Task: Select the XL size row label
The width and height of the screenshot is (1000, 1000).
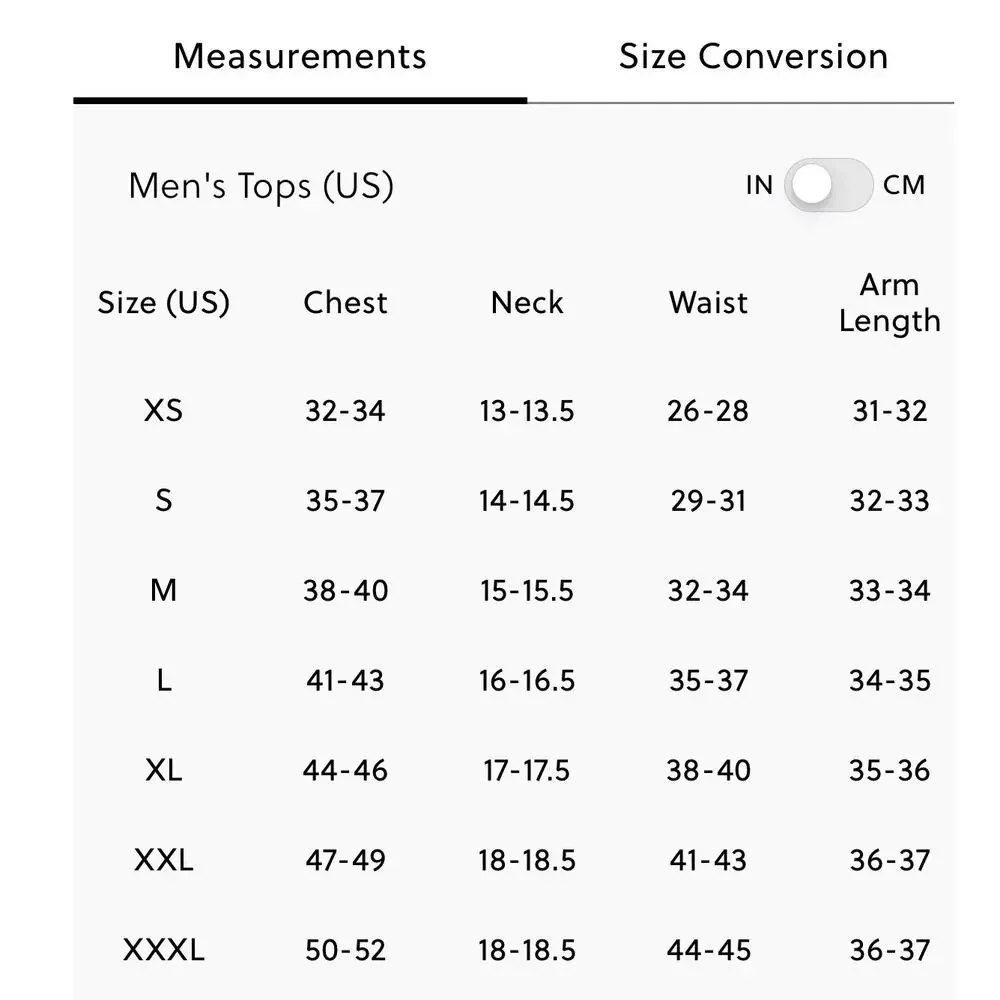Action: click(164, 770)
